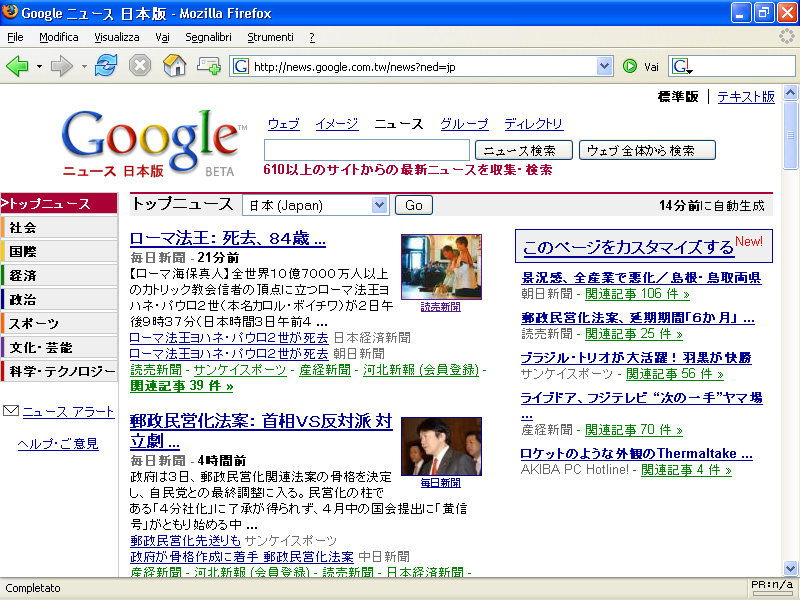Click the vertical scrollbar thumb
Viewport: 800px width, 600px height.
(790, 135)
